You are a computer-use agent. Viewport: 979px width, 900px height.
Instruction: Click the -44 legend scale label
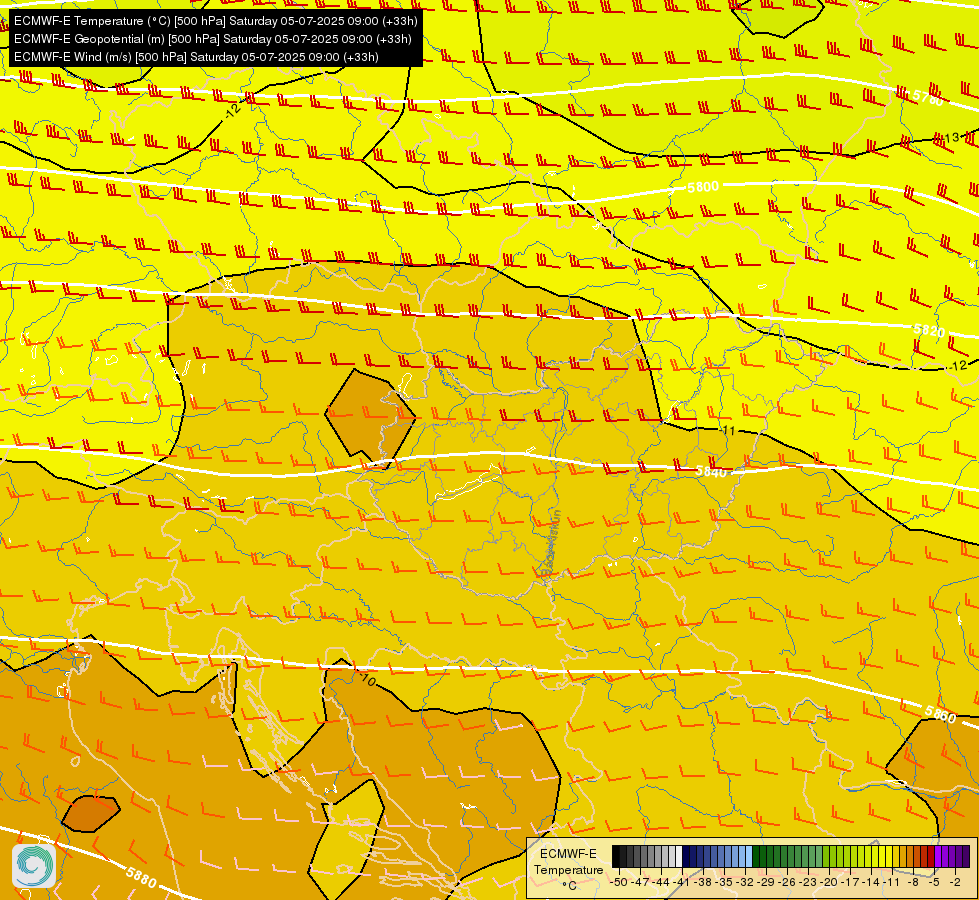click(x=661, y=882)
